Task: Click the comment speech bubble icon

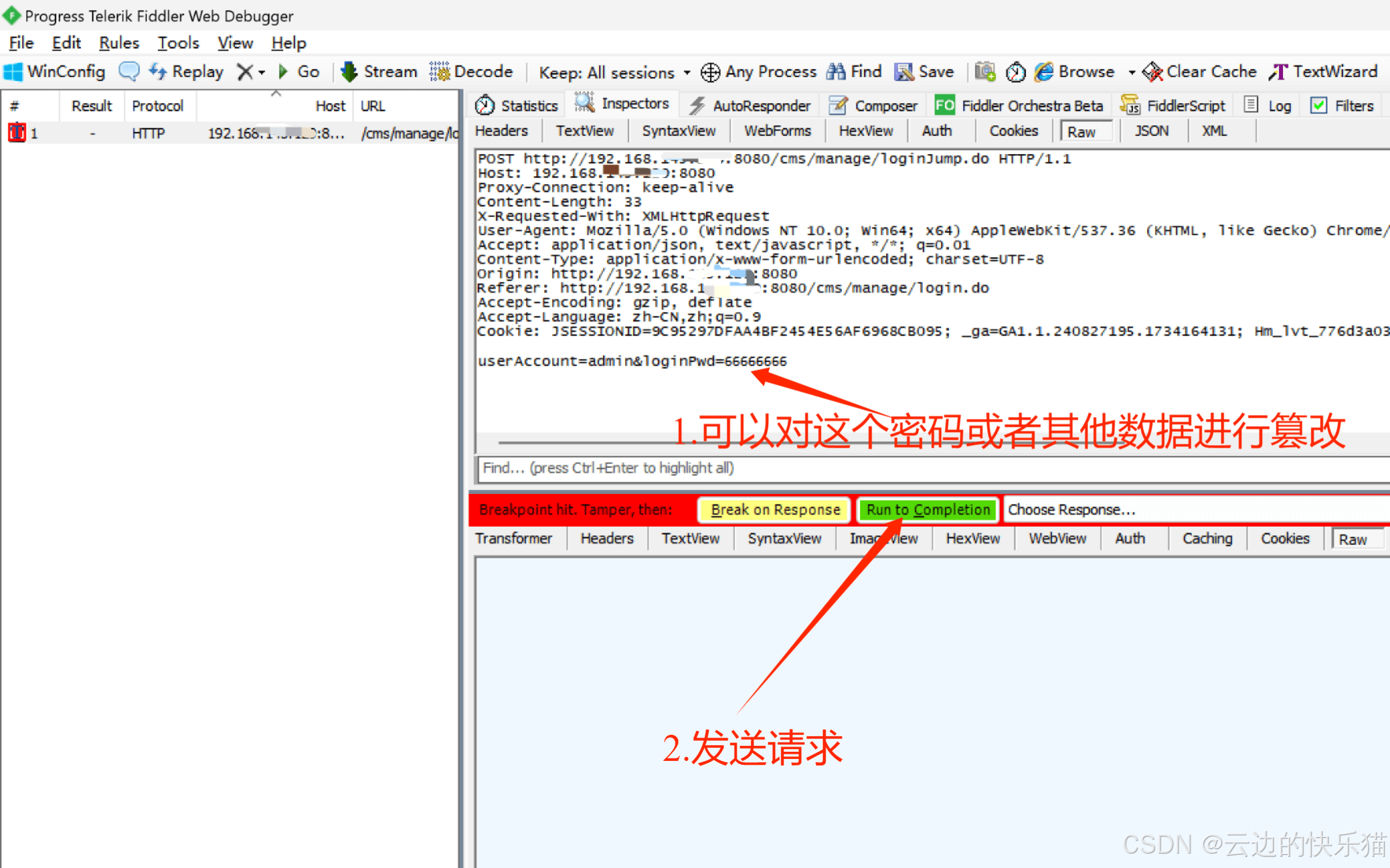Action: pyautogui.click(x=129, y=71)
